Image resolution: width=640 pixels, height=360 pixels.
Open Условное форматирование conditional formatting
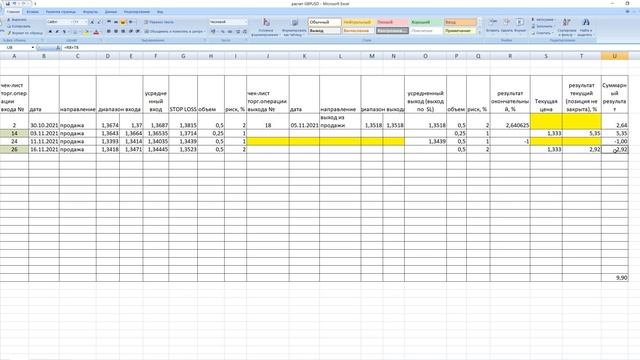[x=266, y=27]
